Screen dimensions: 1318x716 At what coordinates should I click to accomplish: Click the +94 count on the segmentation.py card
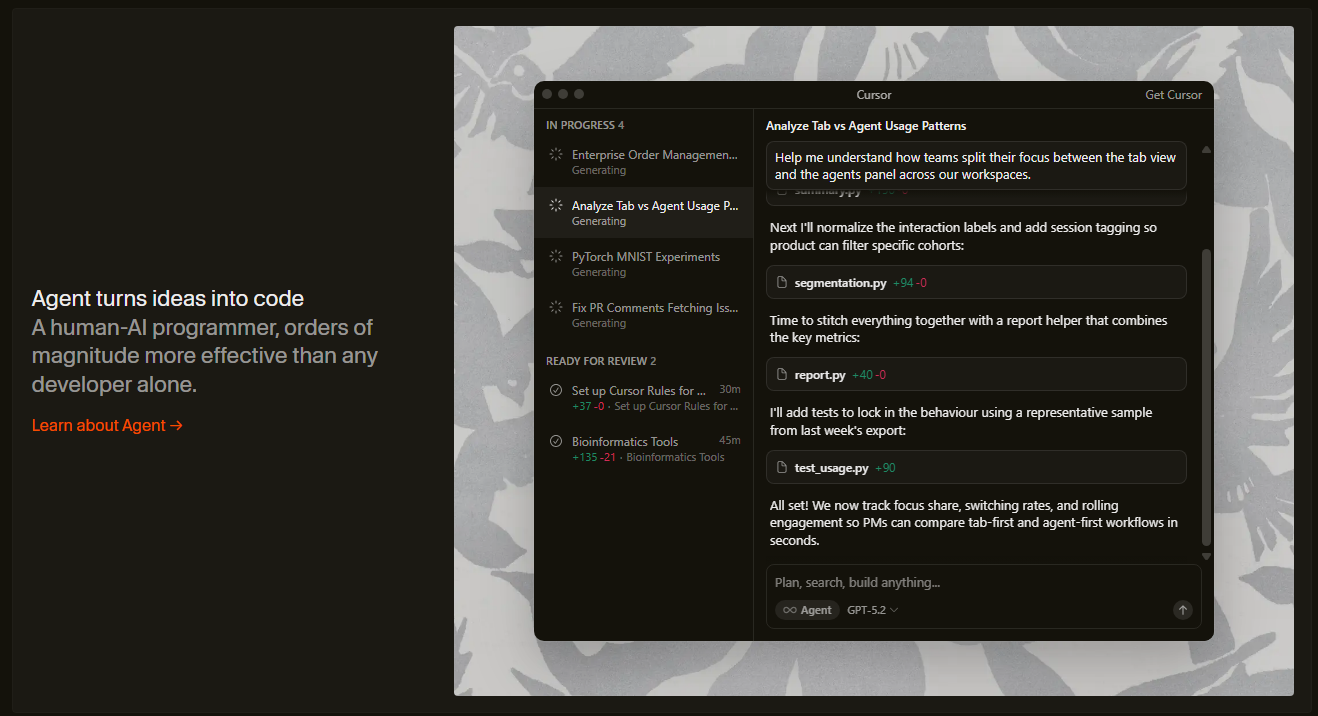click(x=904, y=283)
